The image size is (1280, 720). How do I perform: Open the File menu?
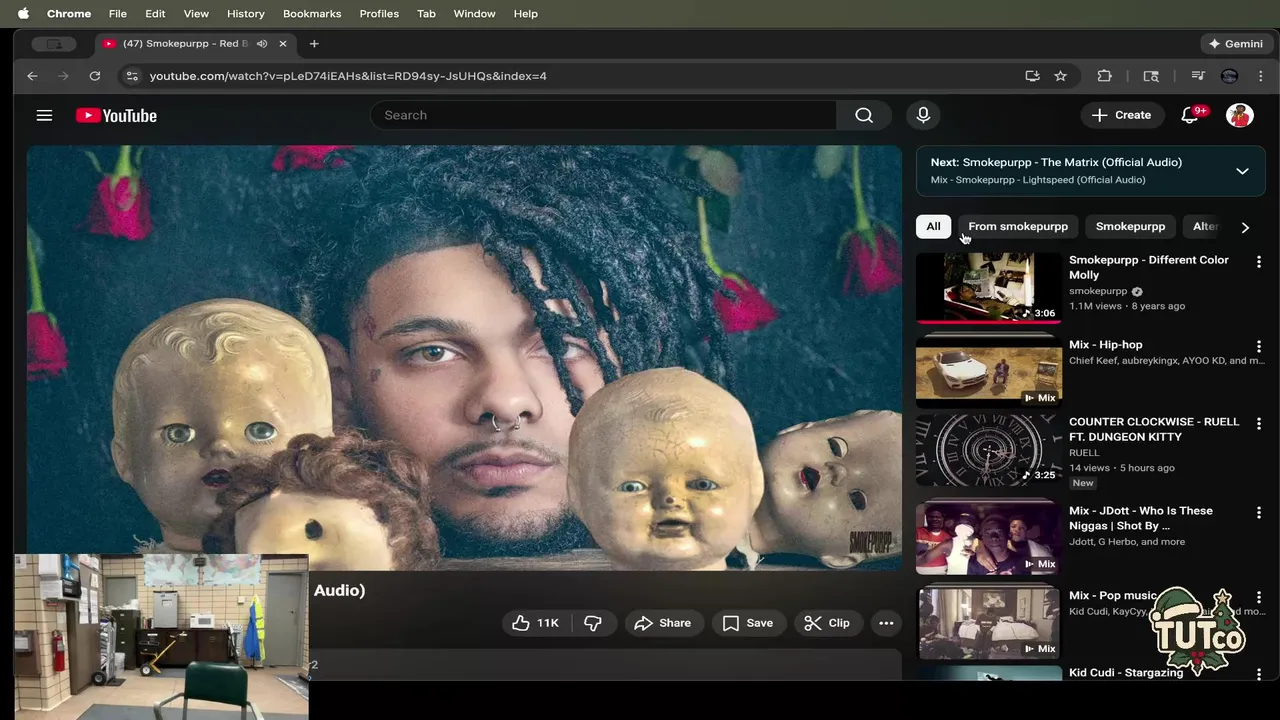117,13
